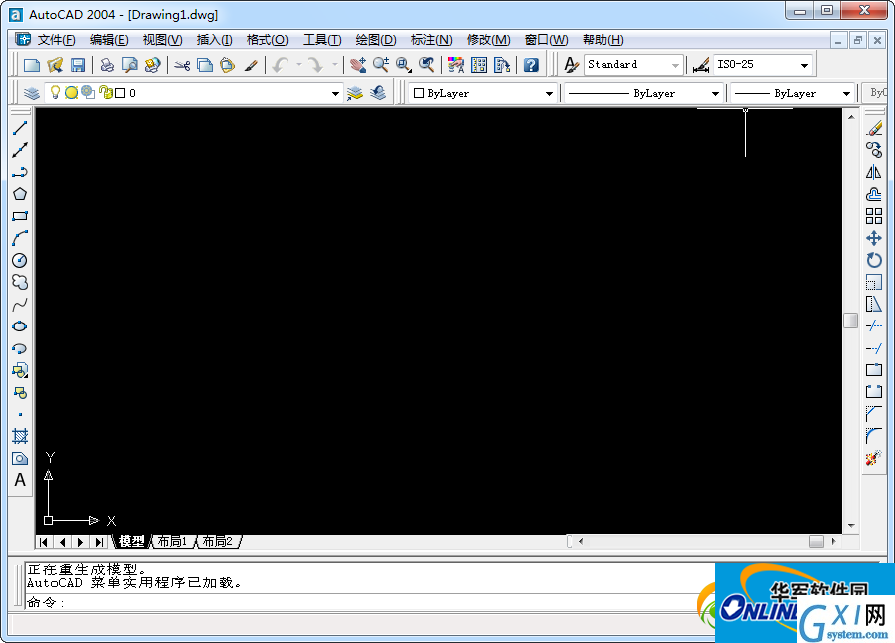Viewport: 895px width, 643px height.
Task: Select the Revision Cloud tool
Action: 20,282
